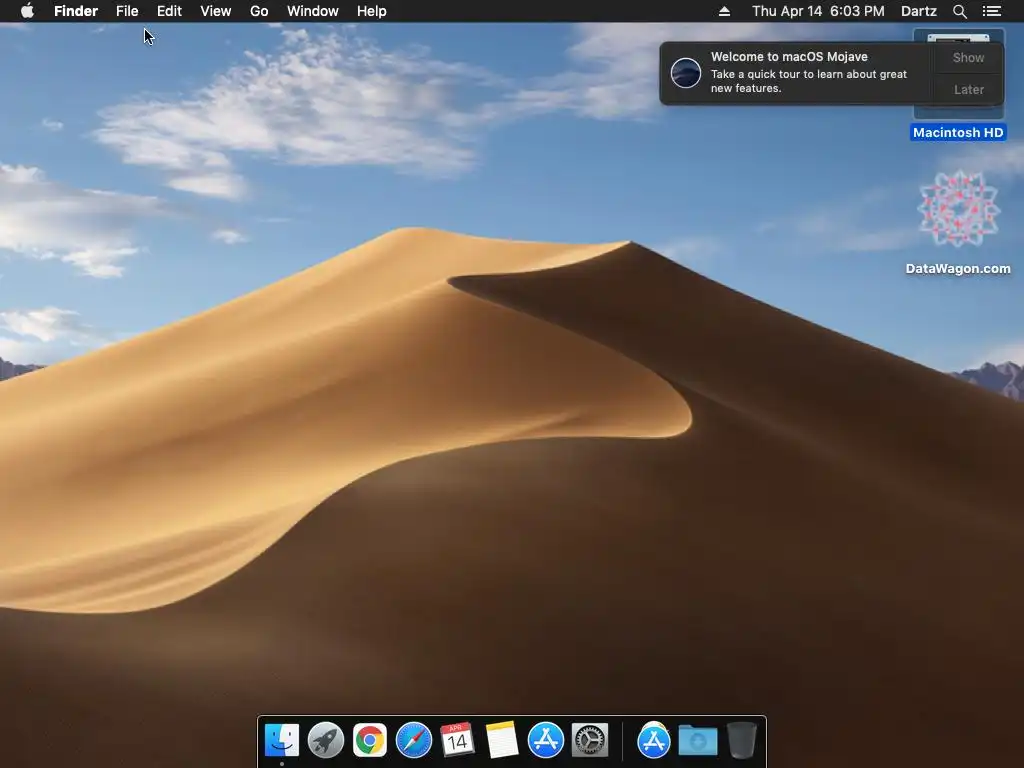Open the Help menu
This screenshot has height=768, width=1024.
point(372,11)
